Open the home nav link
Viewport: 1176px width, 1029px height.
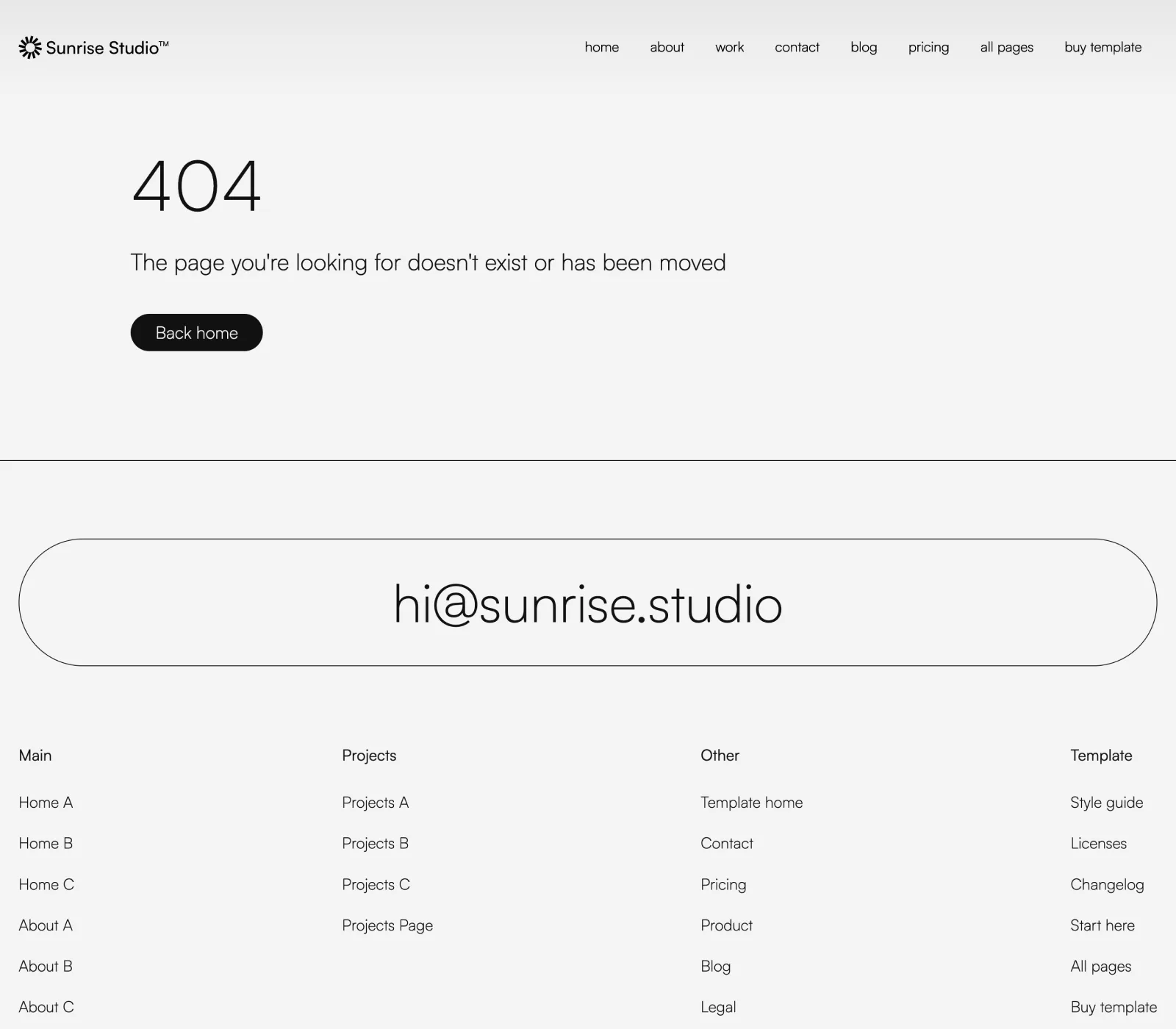point(602,47)
